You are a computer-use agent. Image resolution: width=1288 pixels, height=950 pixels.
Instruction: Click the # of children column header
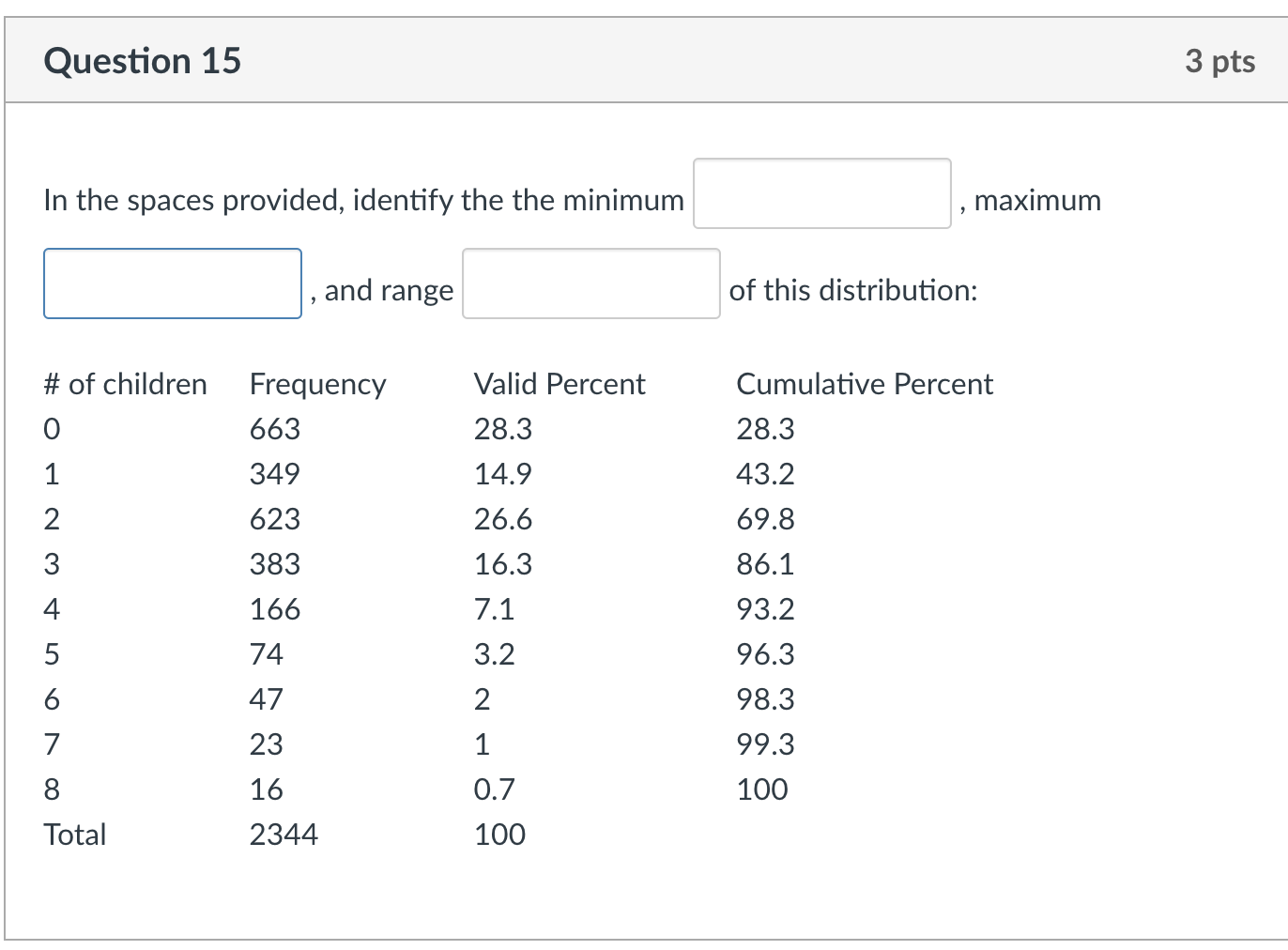126,383
